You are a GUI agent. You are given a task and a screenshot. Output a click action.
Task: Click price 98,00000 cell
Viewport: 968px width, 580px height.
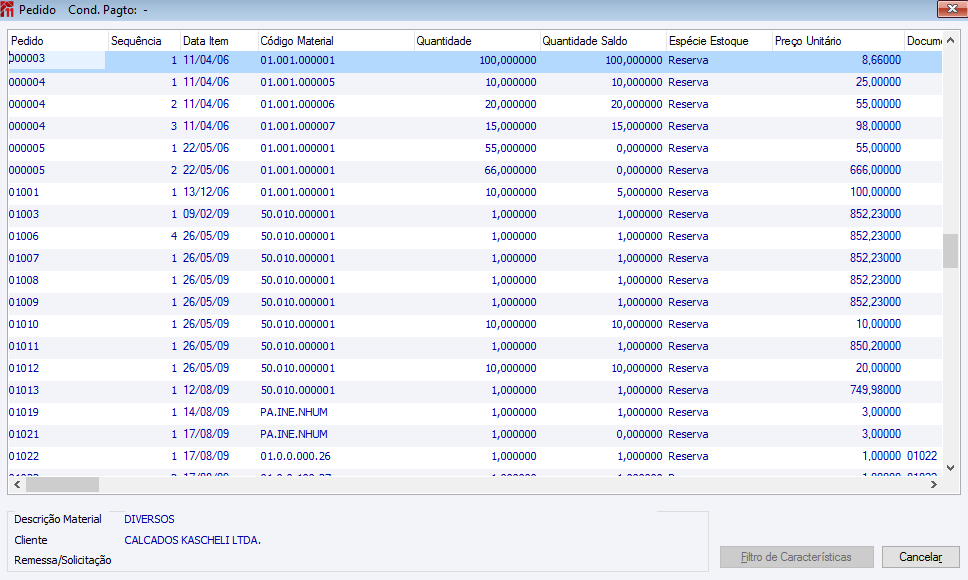pos(878,126)
